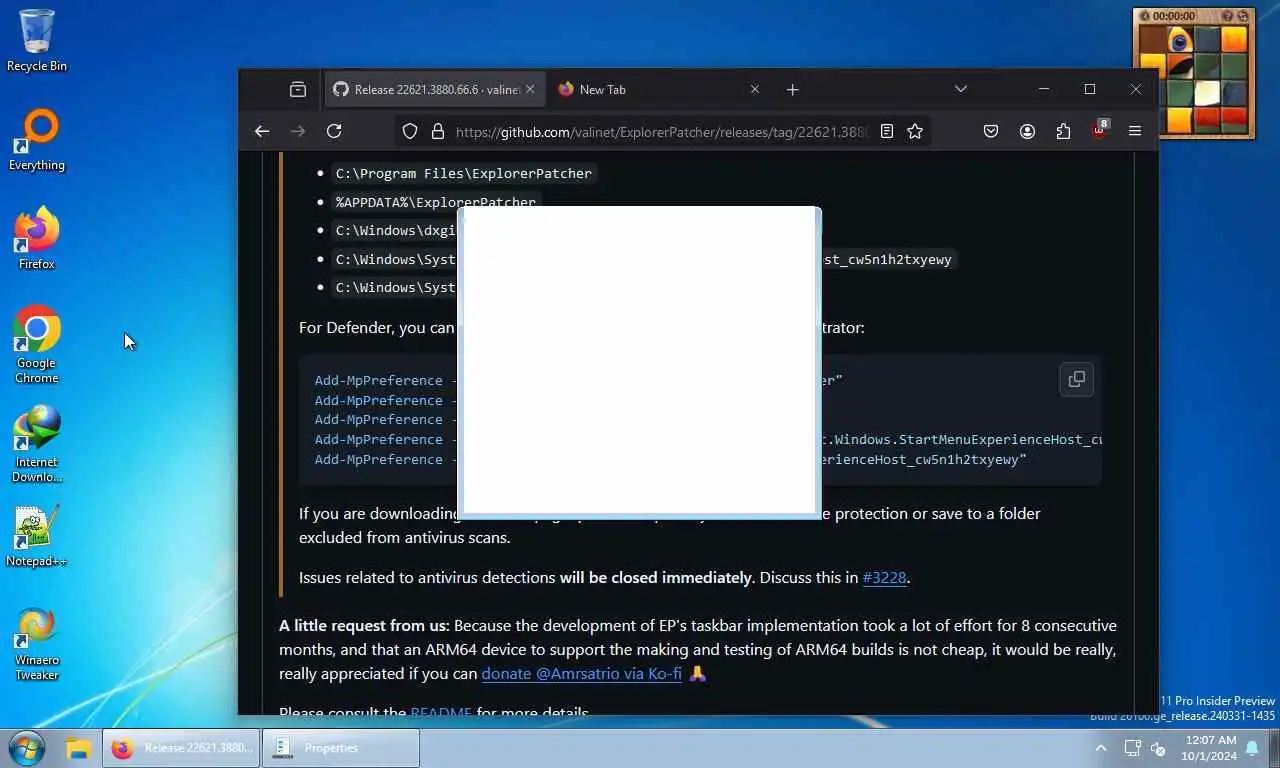This screenshot has height=768, width=1280.
Task: Click the 'will be closed immediately' text
Action: coord(655,577)
